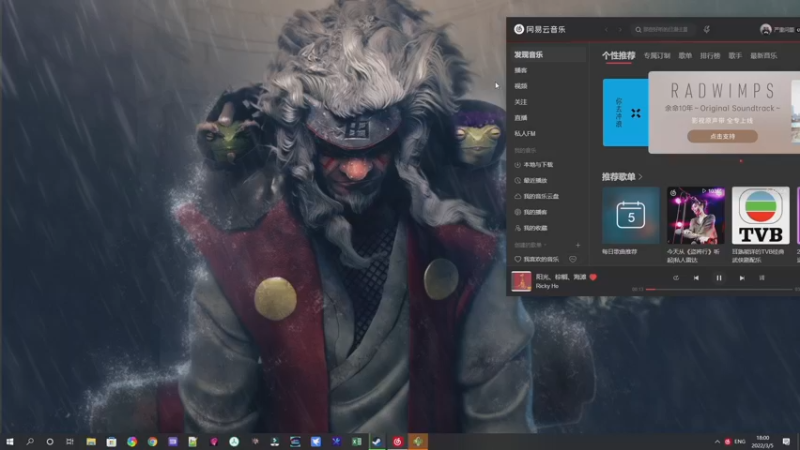
Task: Click the RADWIMPS banner support button
Action: (722, 136)
